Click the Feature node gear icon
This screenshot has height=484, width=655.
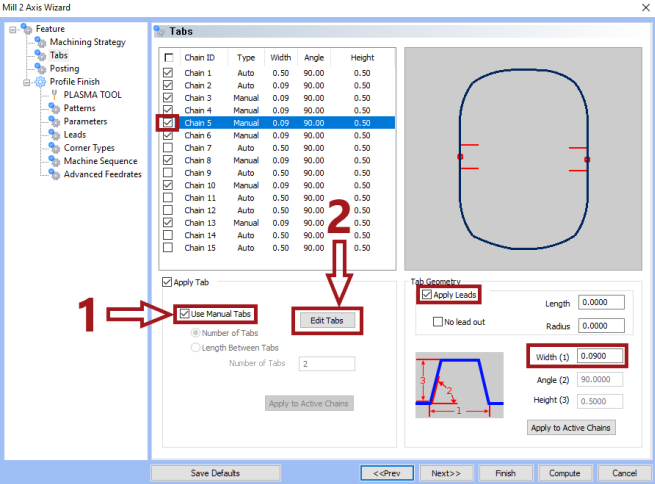[26, 28]
